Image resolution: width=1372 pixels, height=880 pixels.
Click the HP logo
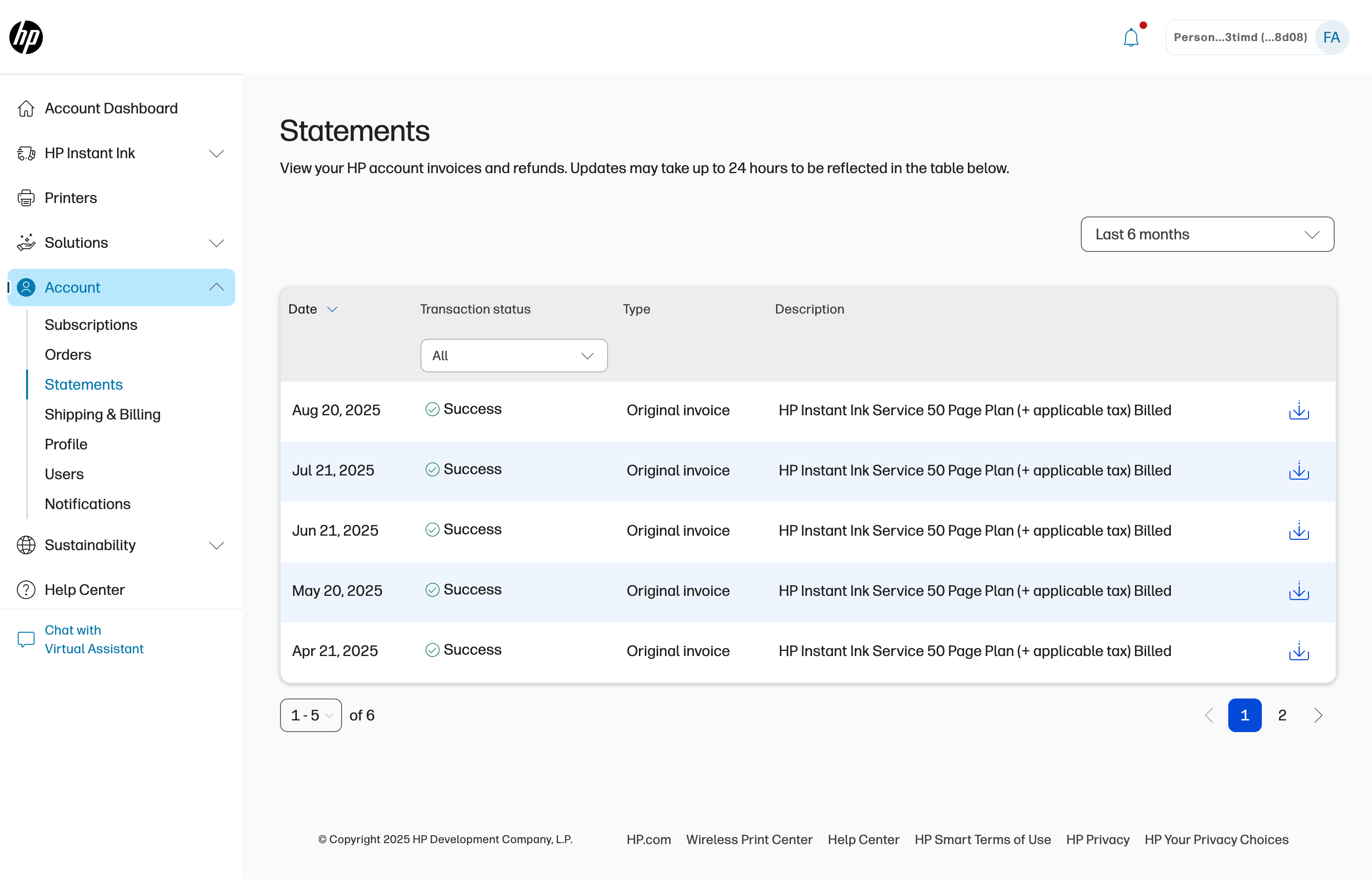(x=26, y=37)
